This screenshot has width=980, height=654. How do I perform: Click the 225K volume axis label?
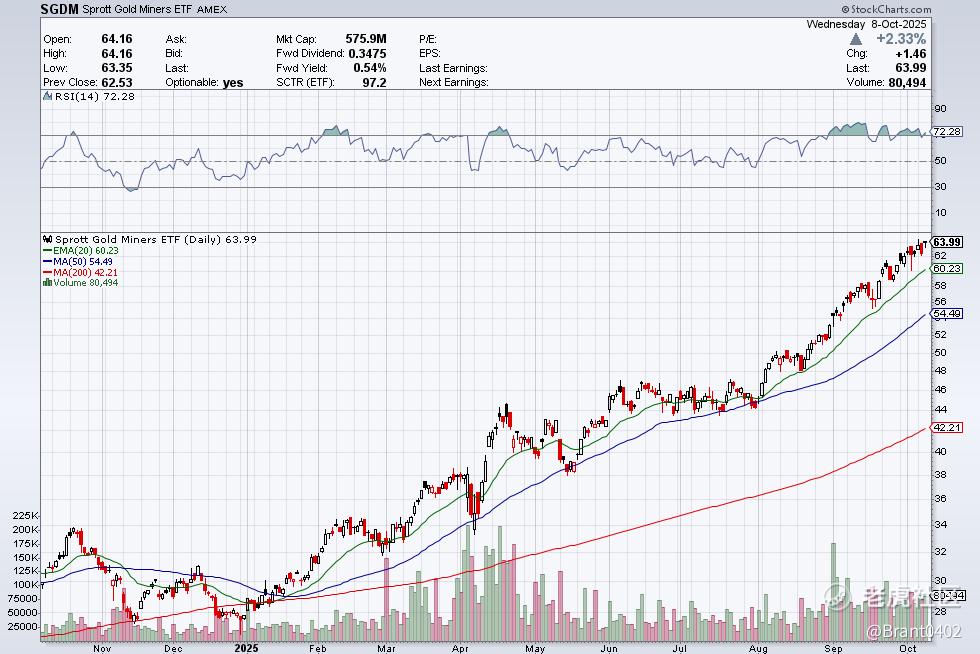[x=26, y=516]
